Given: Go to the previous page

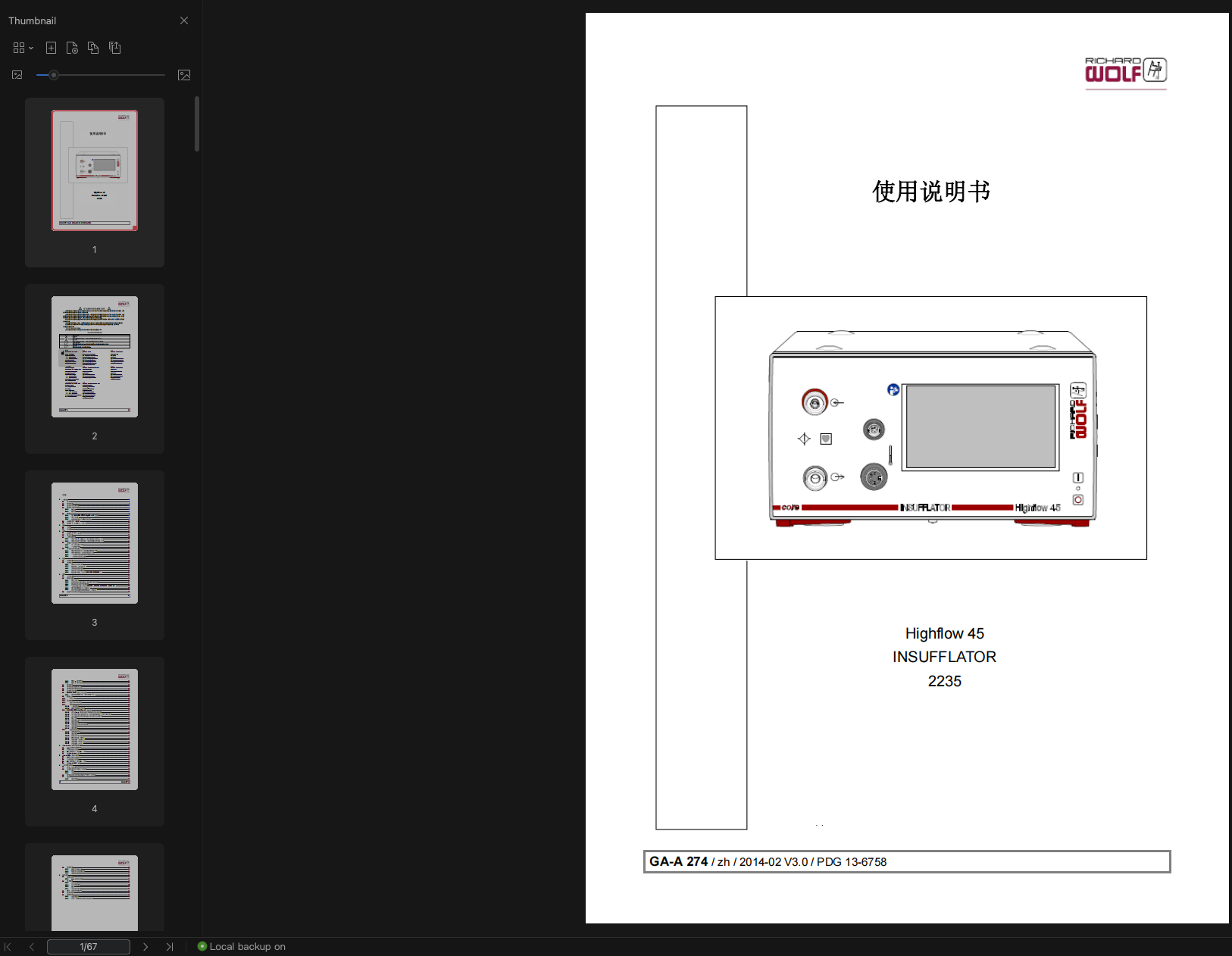Looking at the screenshot, I should 32,947.
